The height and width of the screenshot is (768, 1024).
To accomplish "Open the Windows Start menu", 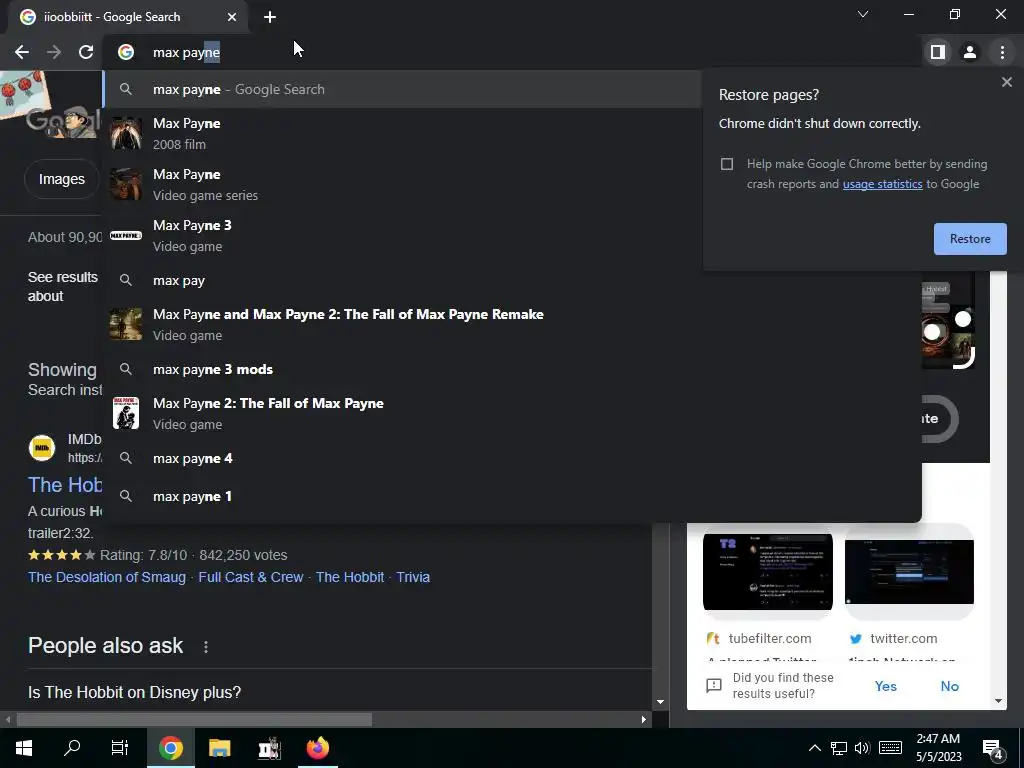I will [x=24, y=748].
